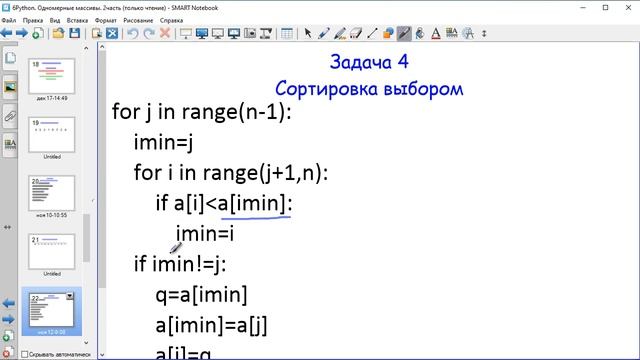This screenshot has width=640, height=360.
Task: Click the 'Сортировка выбором' subtitle text
Action: coord(369,89)
